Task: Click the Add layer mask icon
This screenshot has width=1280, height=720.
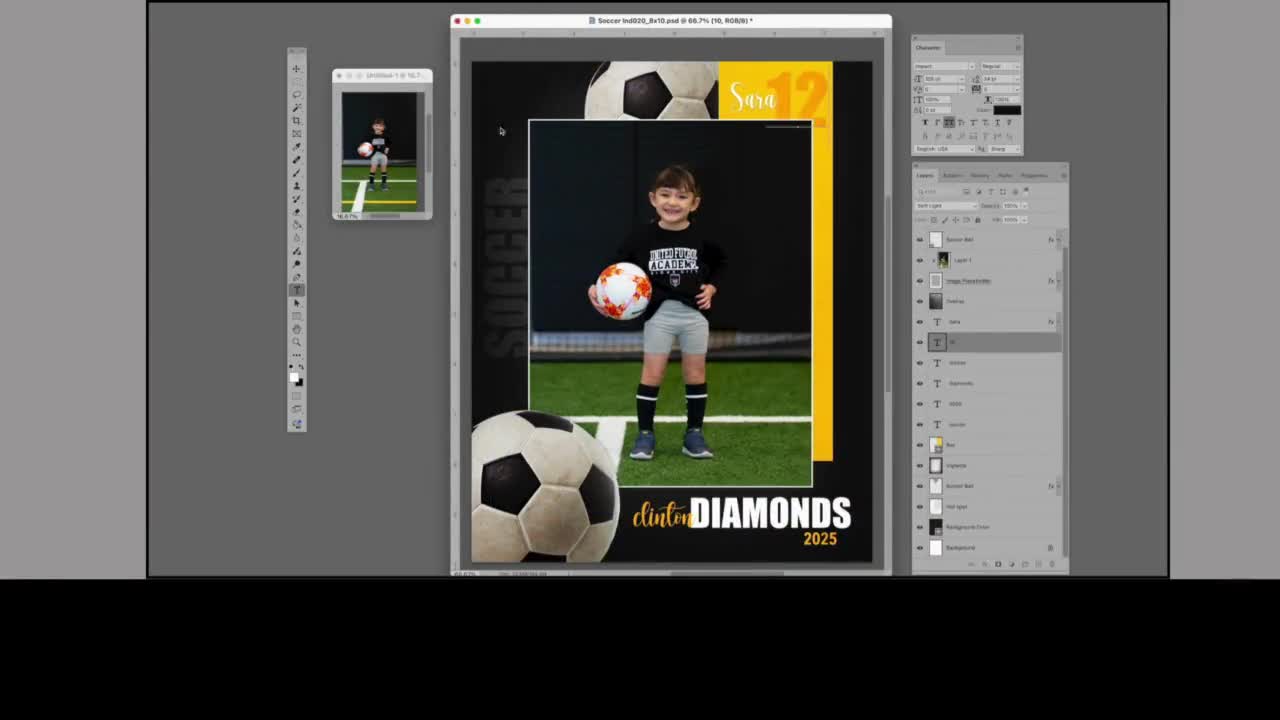Action: tap(998, 563)
